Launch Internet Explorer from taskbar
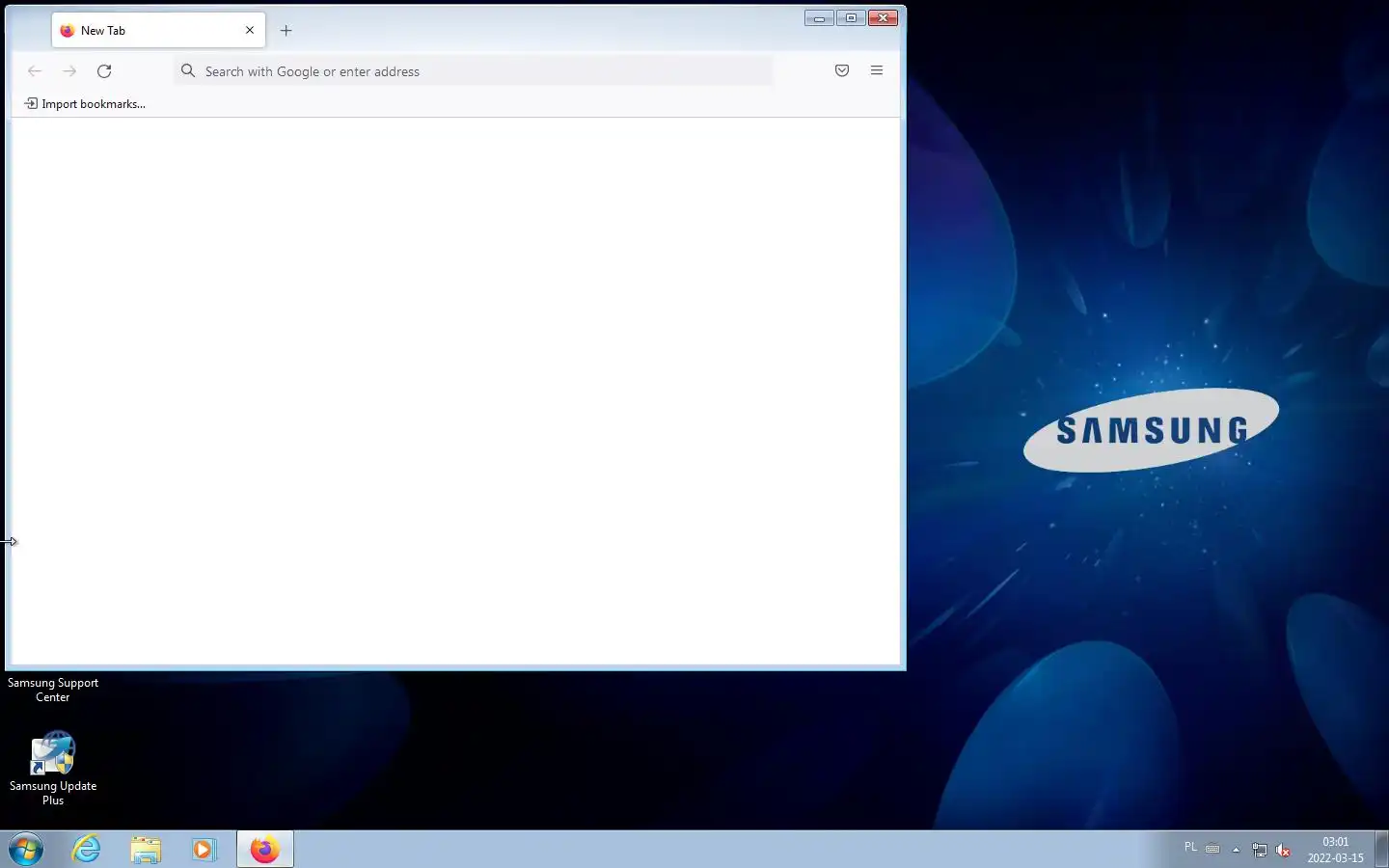 87,850
